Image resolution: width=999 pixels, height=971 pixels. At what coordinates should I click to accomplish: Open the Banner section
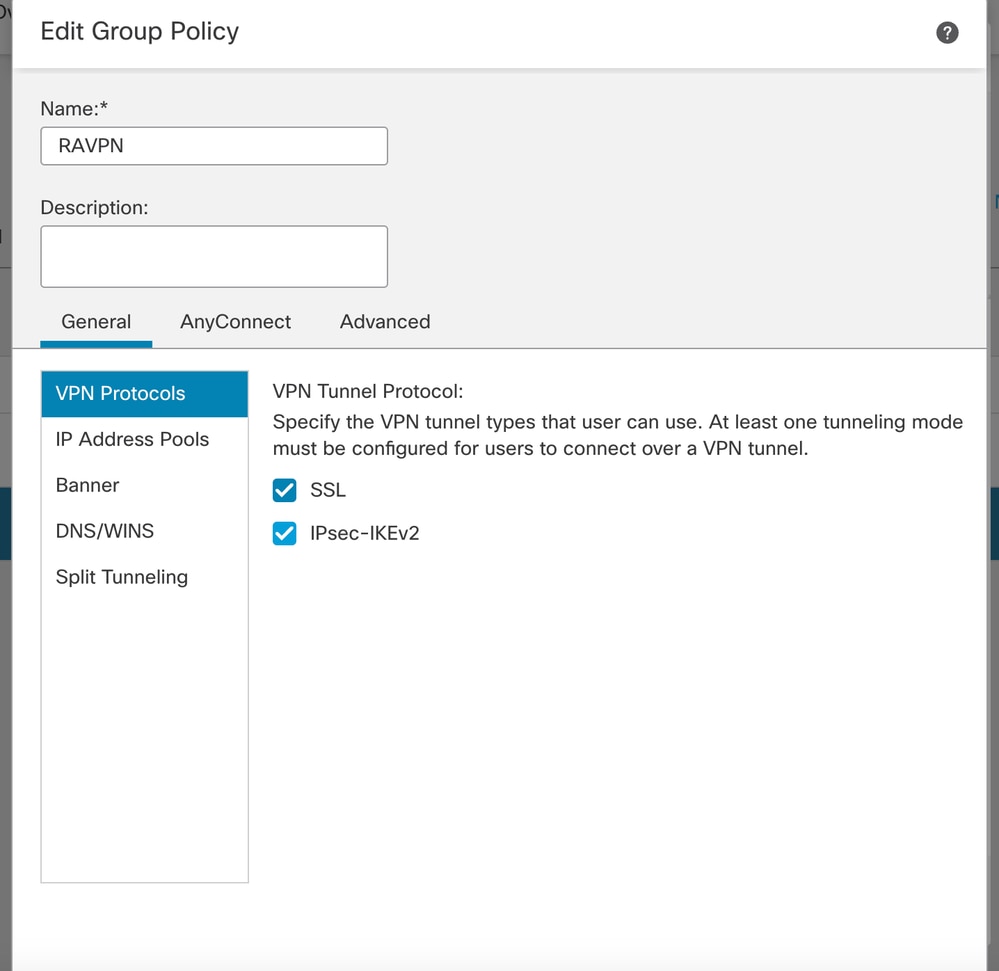[145, 486]
